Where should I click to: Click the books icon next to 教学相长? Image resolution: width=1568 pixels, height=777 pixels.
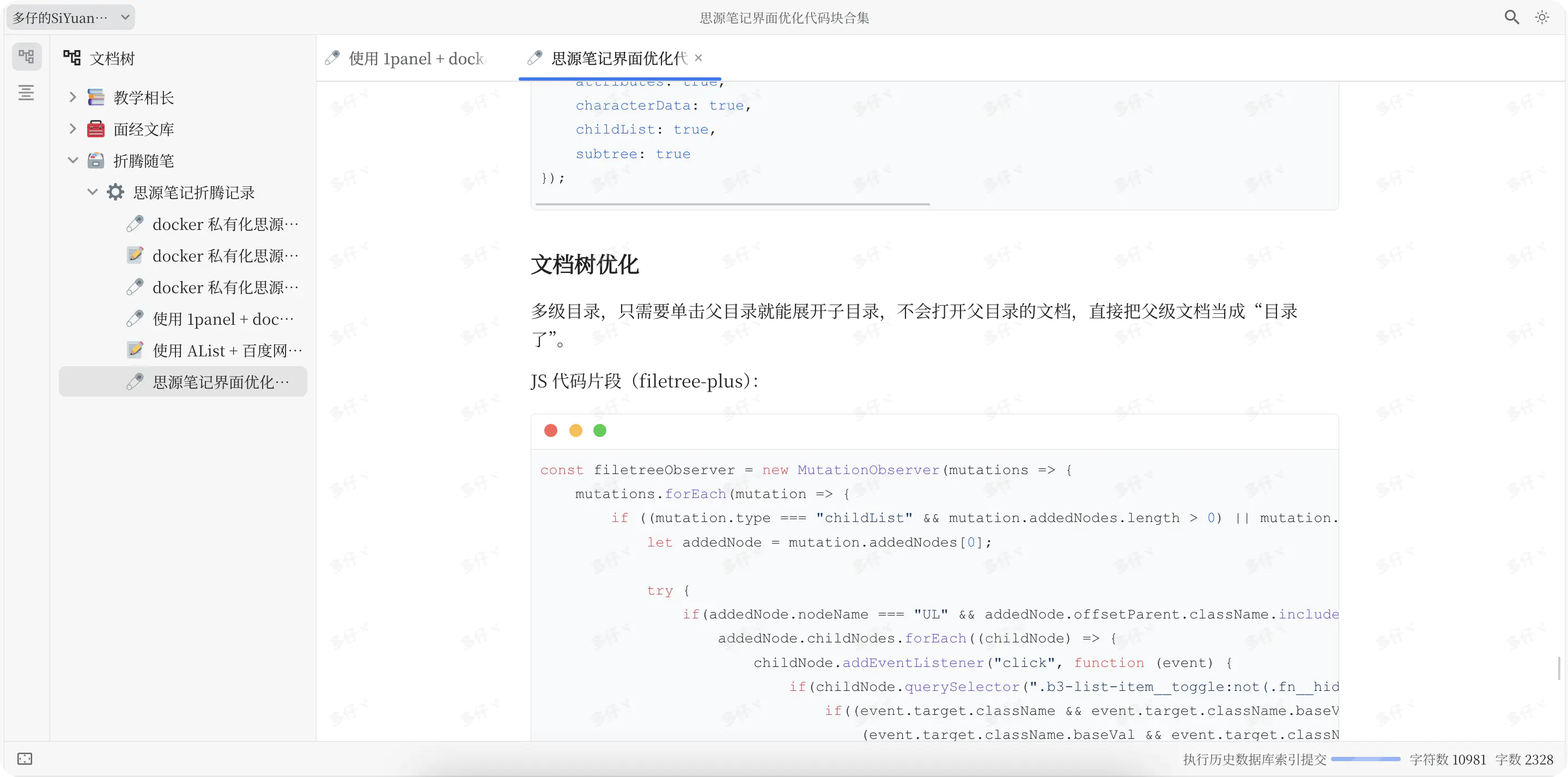pyautogui.click(x=97, y=97)
